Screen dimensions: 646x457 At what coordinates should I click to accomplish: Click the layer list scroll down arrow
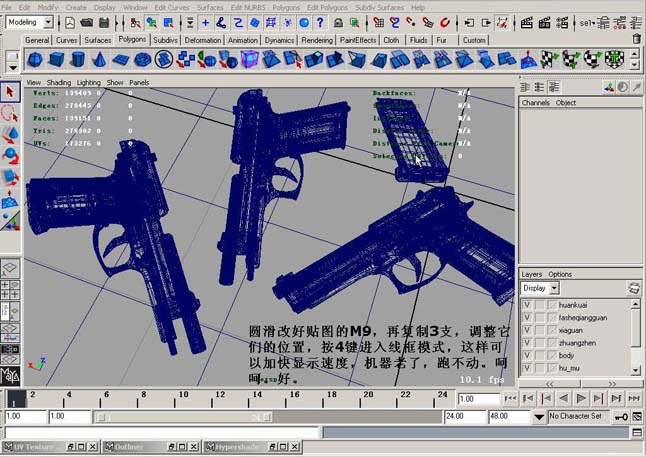click(636, 370)
